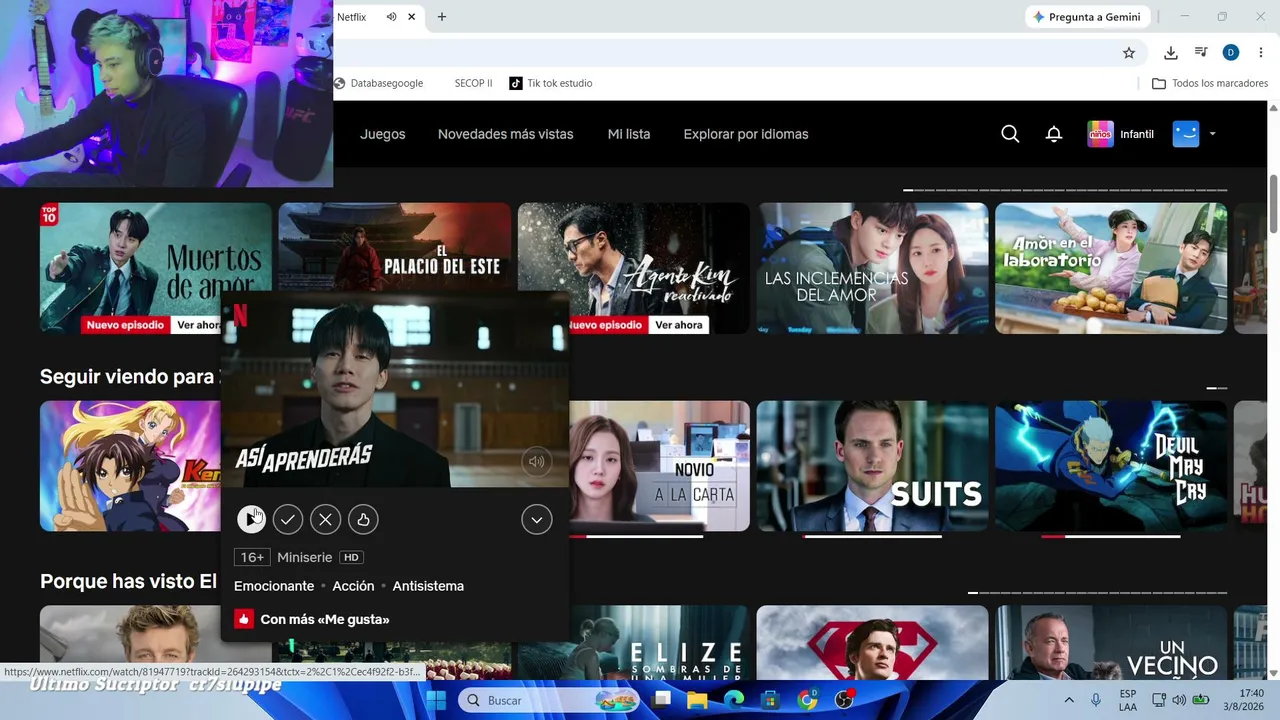Open the Chrome media controls icon

(x=1201, y=53)
